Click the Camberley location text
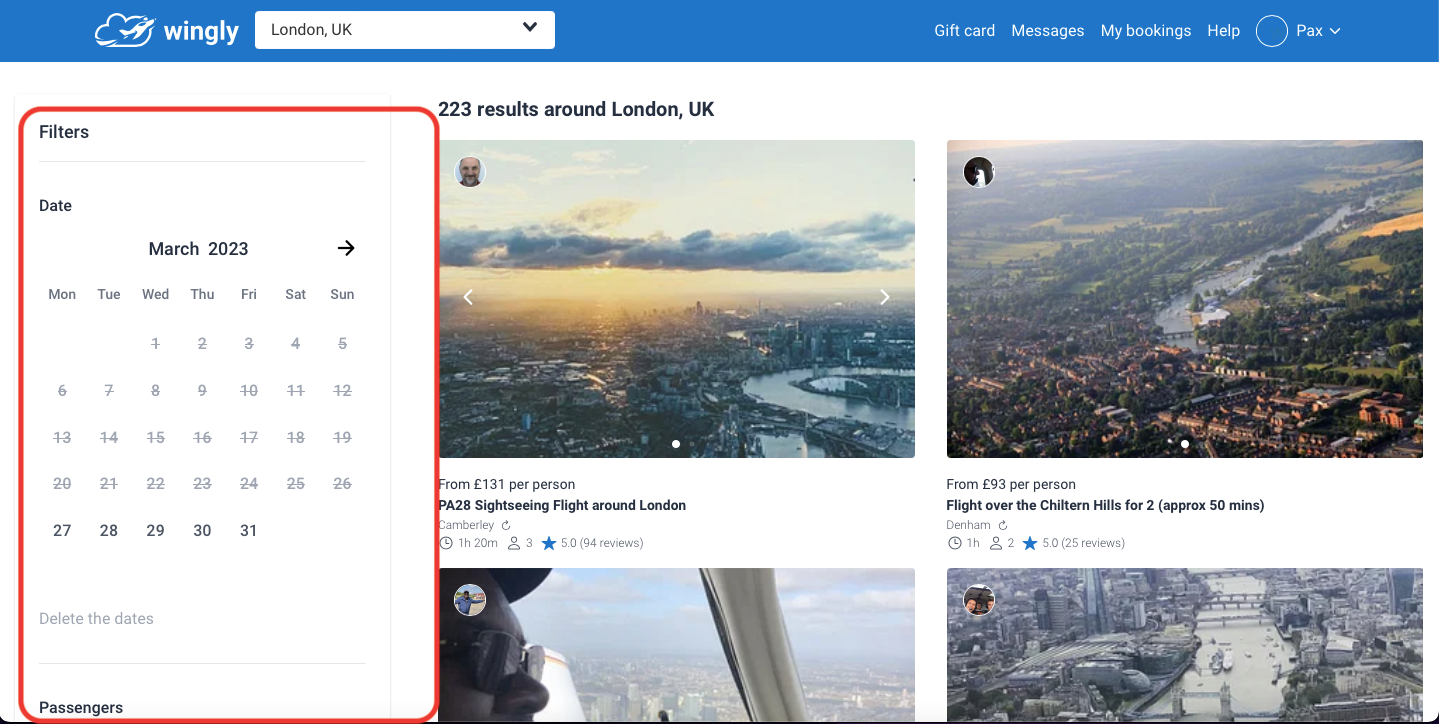Screen dimensions: 1439x724 click(466, 525)
